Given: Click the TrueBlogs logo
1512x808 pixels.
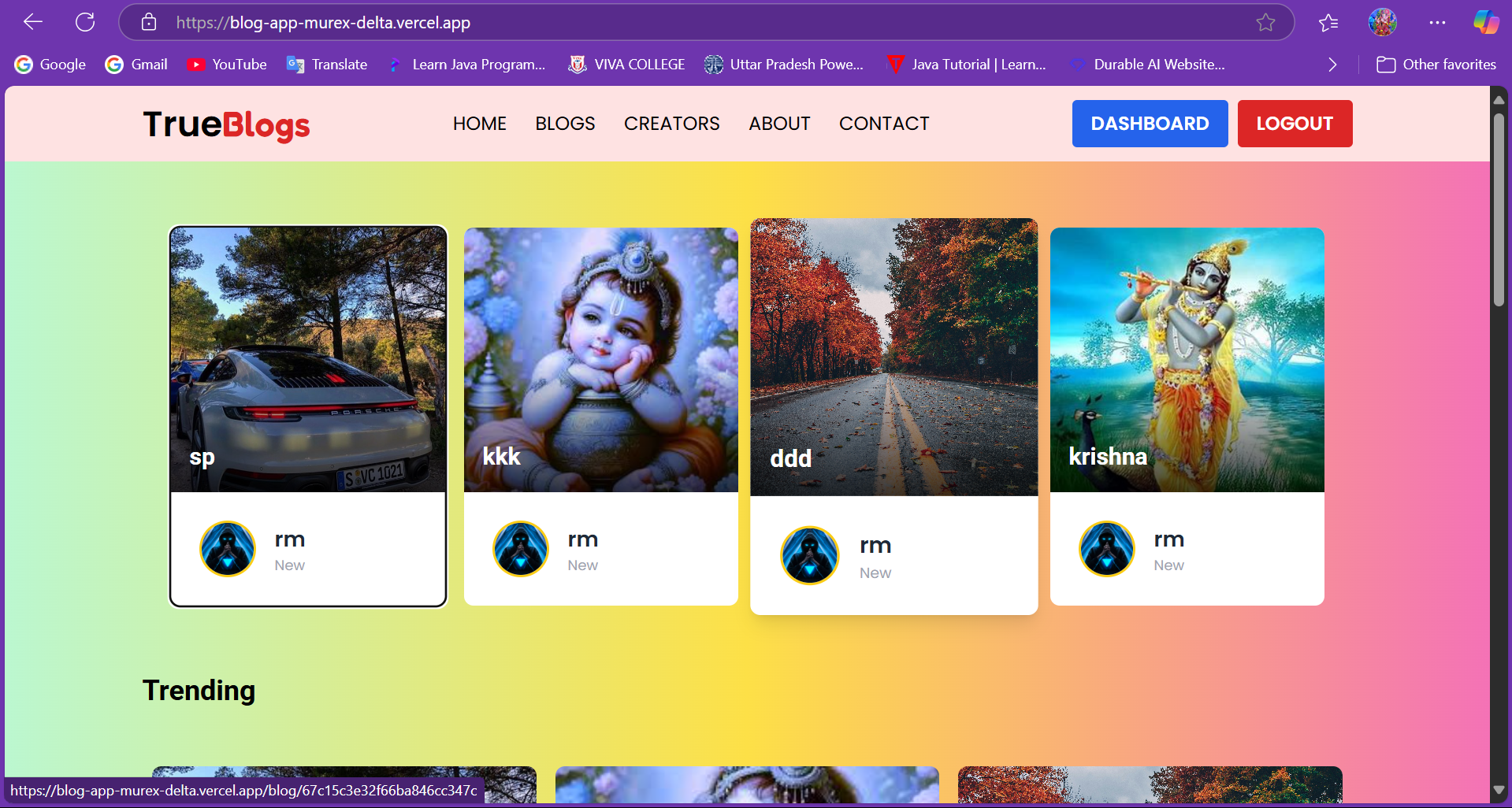Looking at the screenshot, I should [226, 124].
